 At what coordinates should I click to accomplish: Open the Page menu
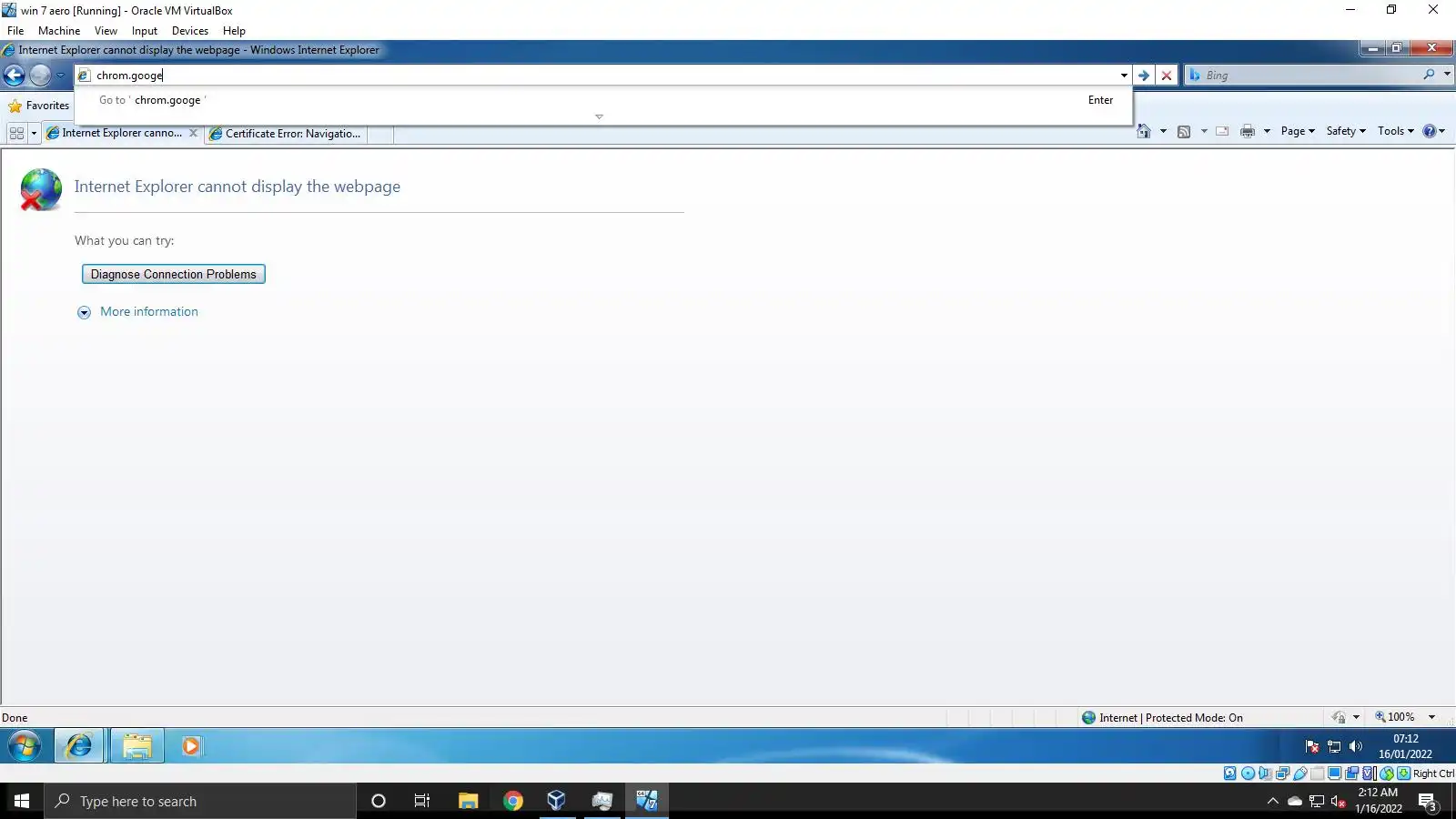[1298, 131]
